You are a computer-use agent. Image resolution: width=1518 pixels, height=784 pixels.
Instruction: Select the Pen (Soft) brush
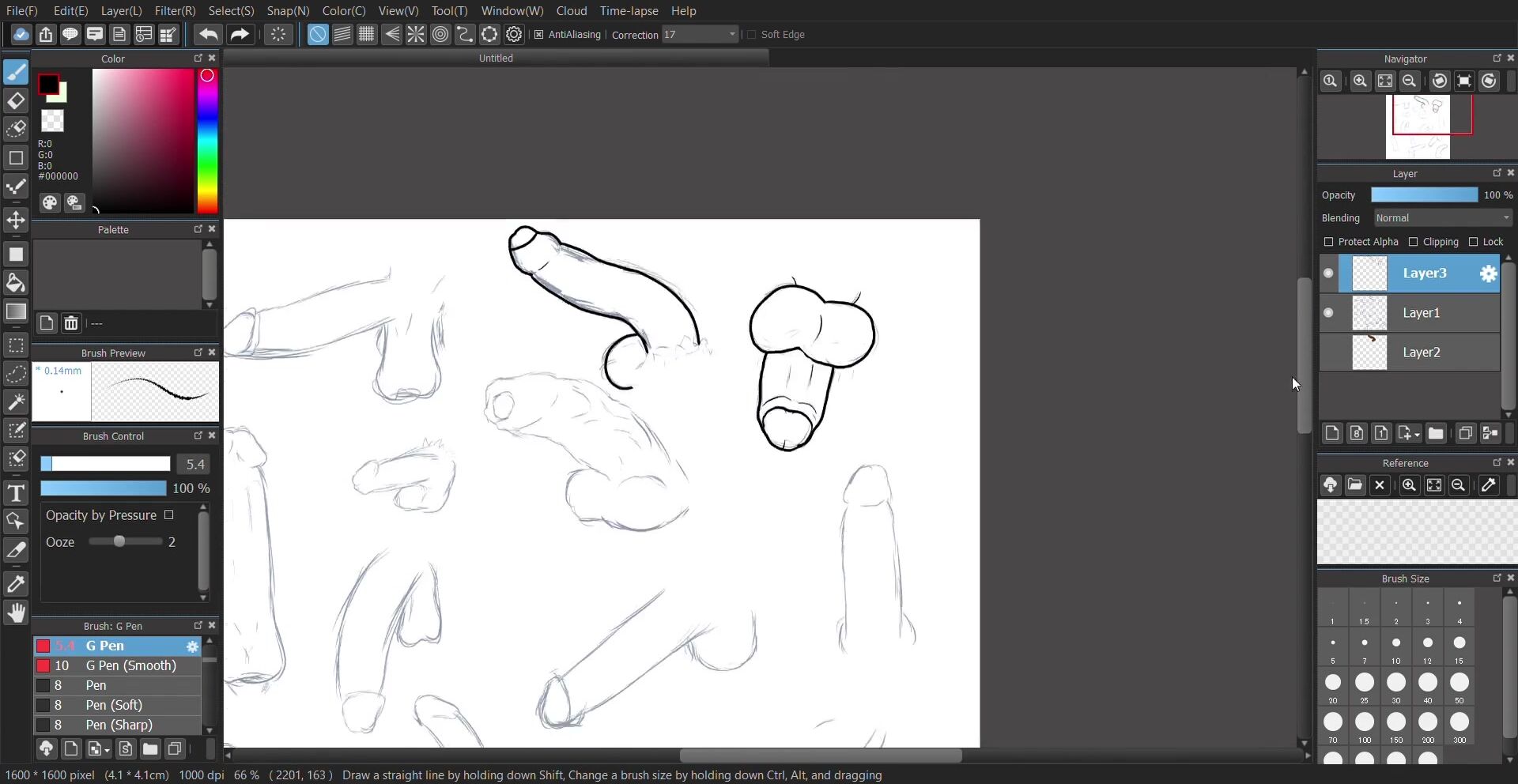pos(114,705)
